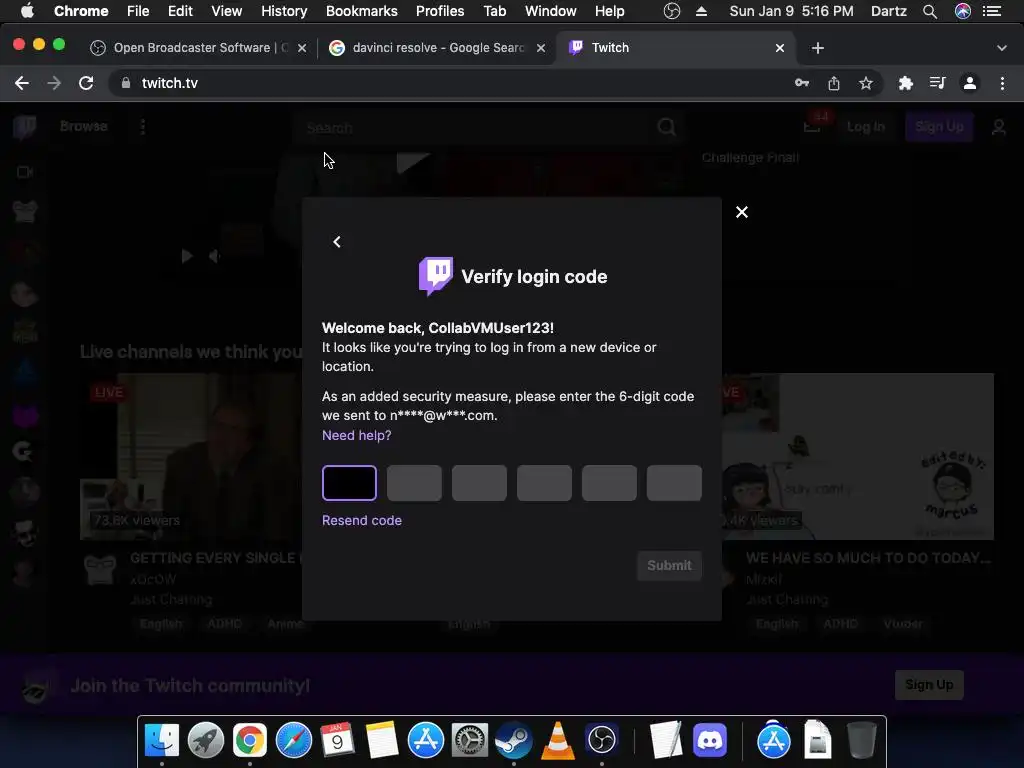This screenshot has width=1024, height=768.
Task: Open OBS from the Dock
Action: coord(601,741)
